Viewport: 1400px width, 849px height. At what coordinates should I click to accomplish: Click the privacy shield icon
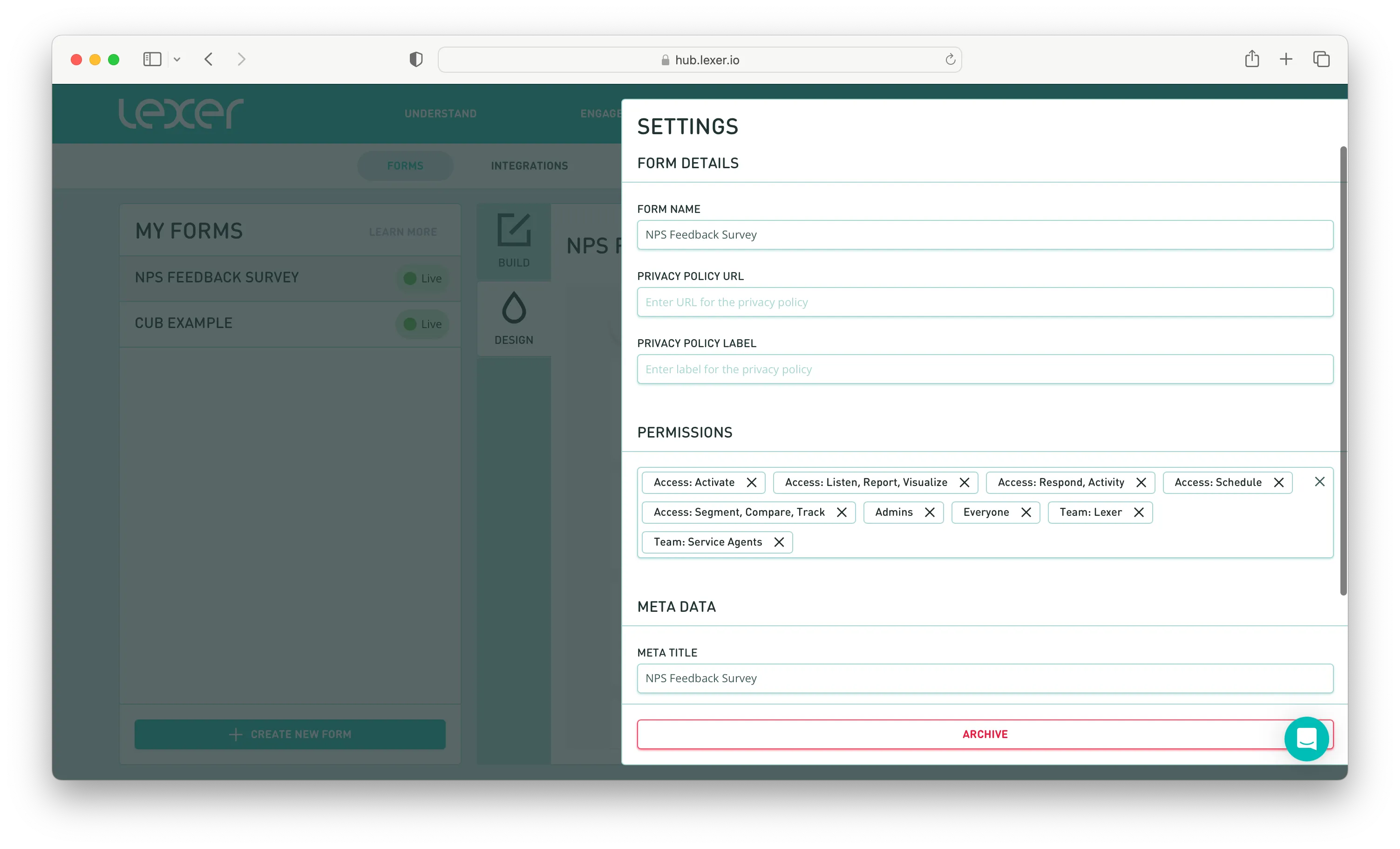coord(416,59)
